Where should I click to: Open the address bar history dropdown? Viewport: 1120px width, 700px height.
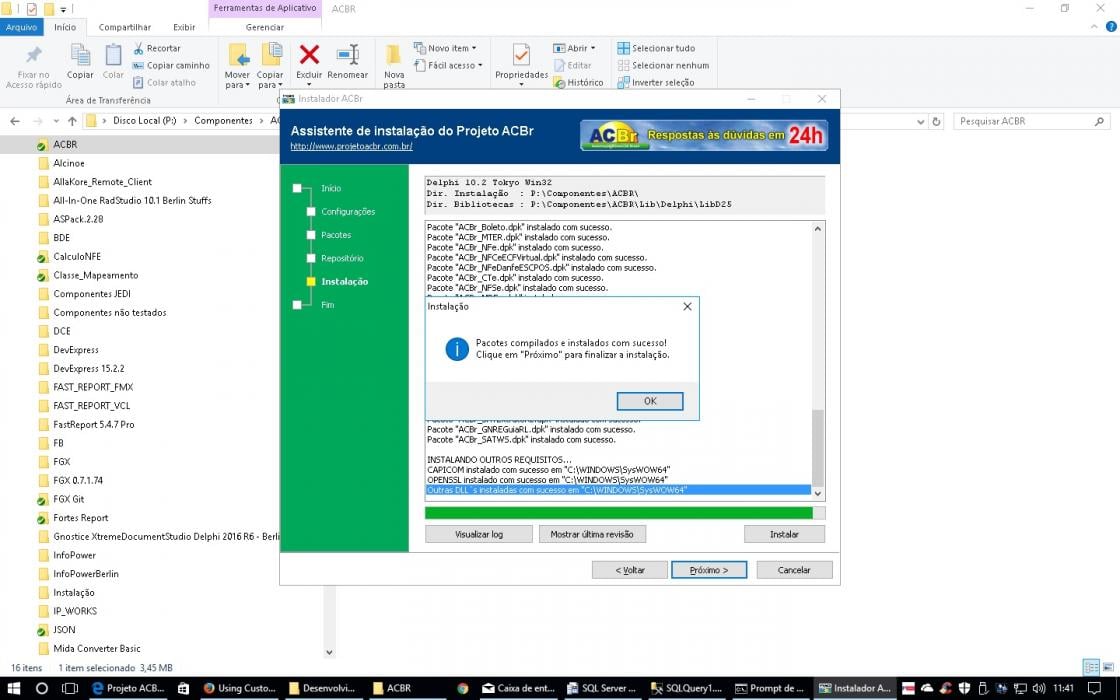pyautogui.click(x=921, y=122)
